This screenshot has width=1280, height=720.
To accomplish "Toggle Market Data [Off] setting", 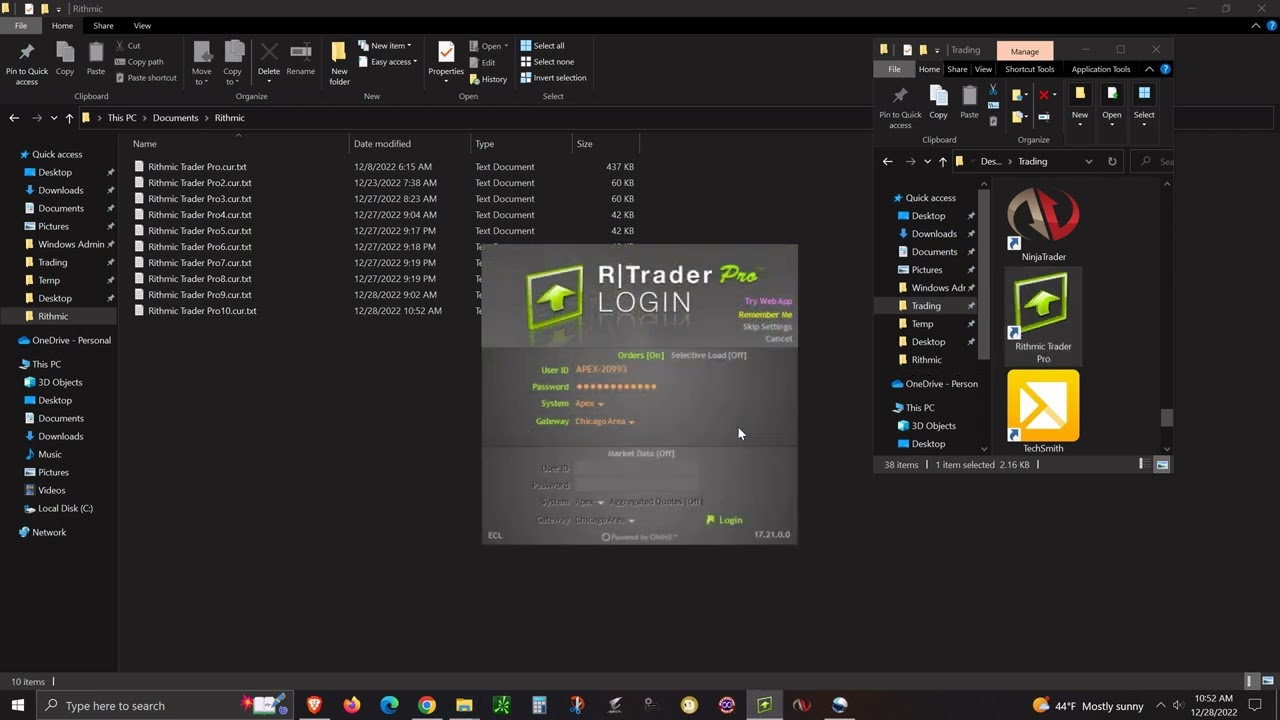I will tap(641, 453).
